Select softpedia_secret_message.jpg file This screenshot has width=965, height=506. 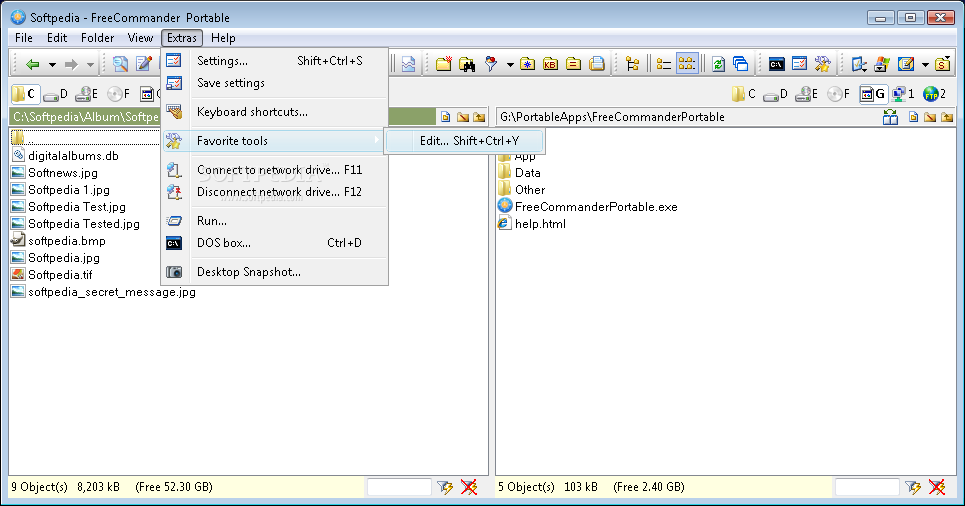(x=103, y=292)
